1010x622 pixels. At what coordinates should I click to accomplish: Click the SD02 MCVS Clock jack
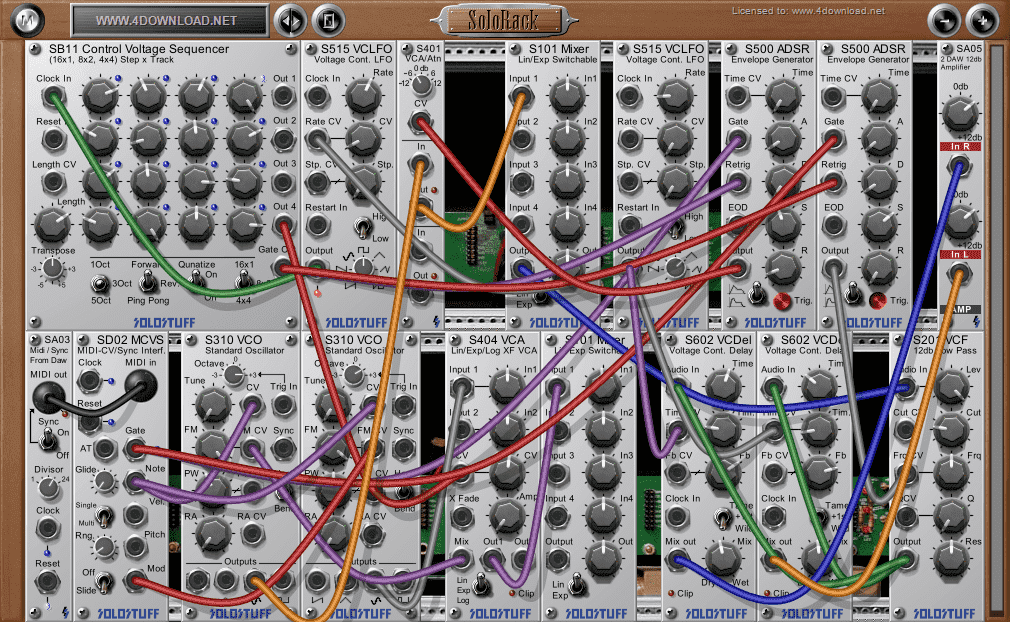point(90,381)
